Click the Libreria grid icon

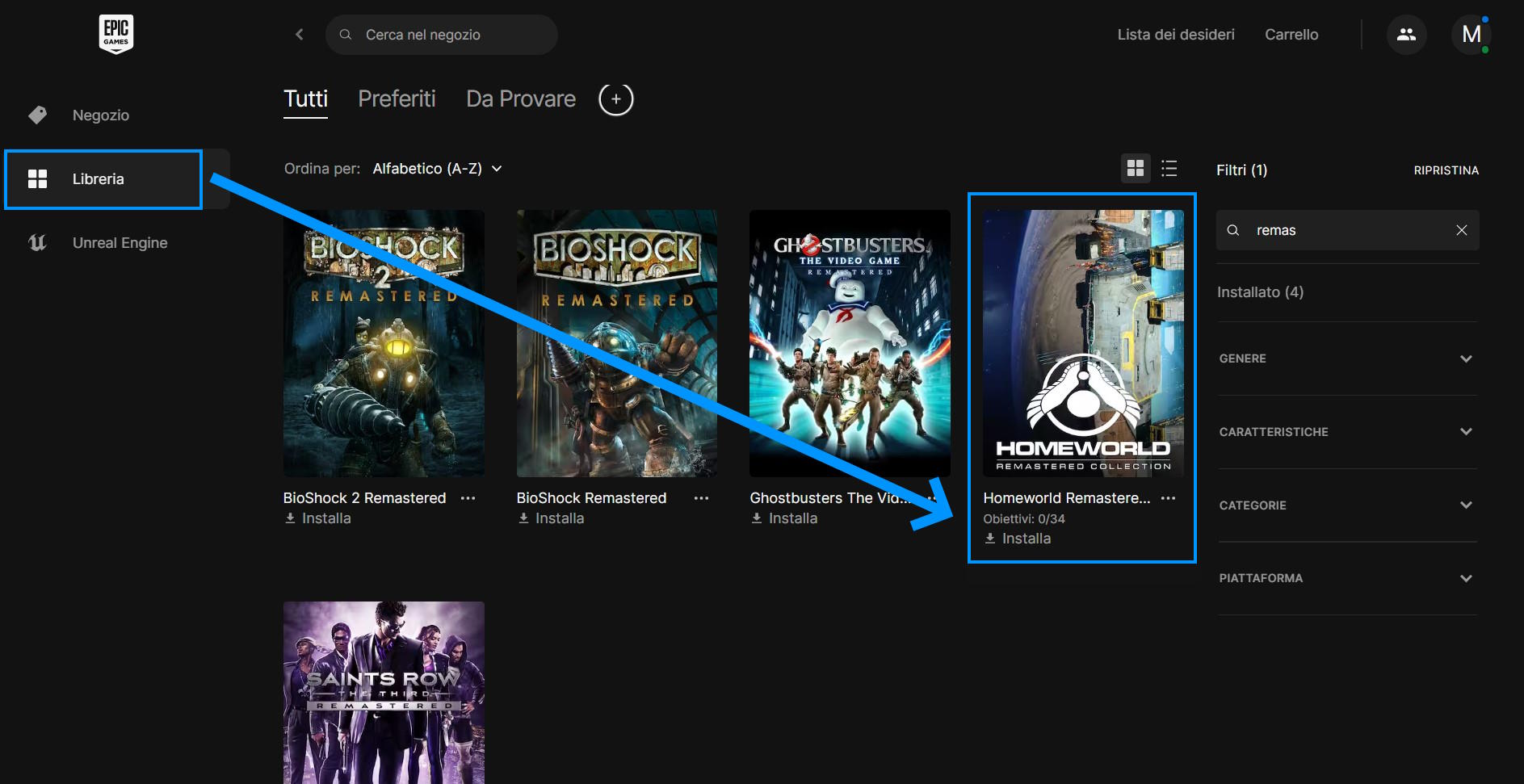click(x=38, y=178)
